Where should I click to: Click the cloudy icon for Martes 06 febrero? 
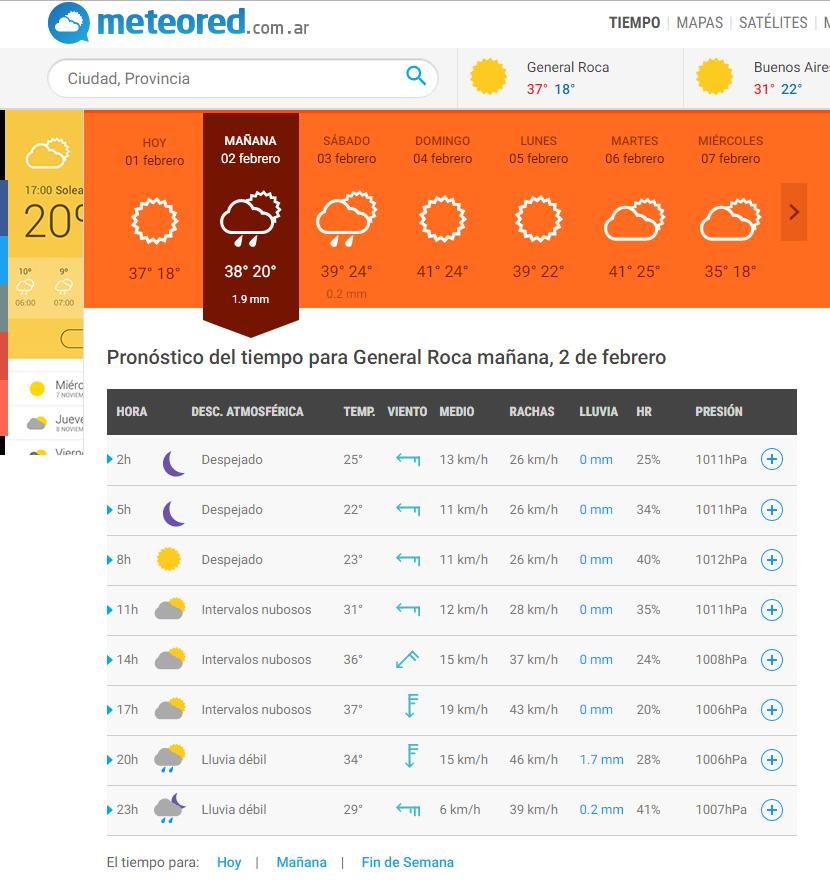pos(633,222)
